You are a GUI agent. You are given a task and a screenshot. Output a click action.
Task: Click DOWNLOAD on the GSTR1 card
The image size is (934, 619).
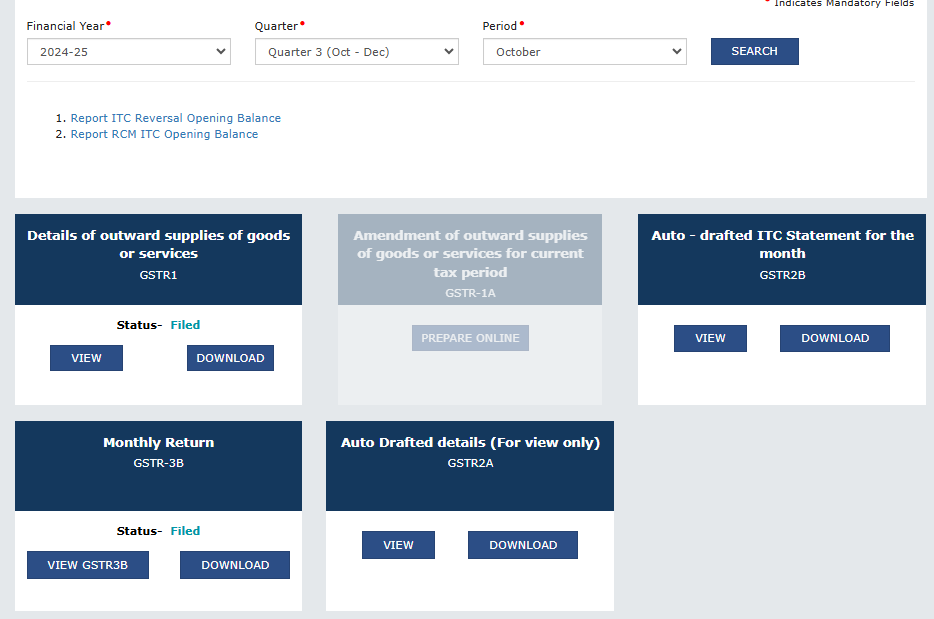click(231, 358)
